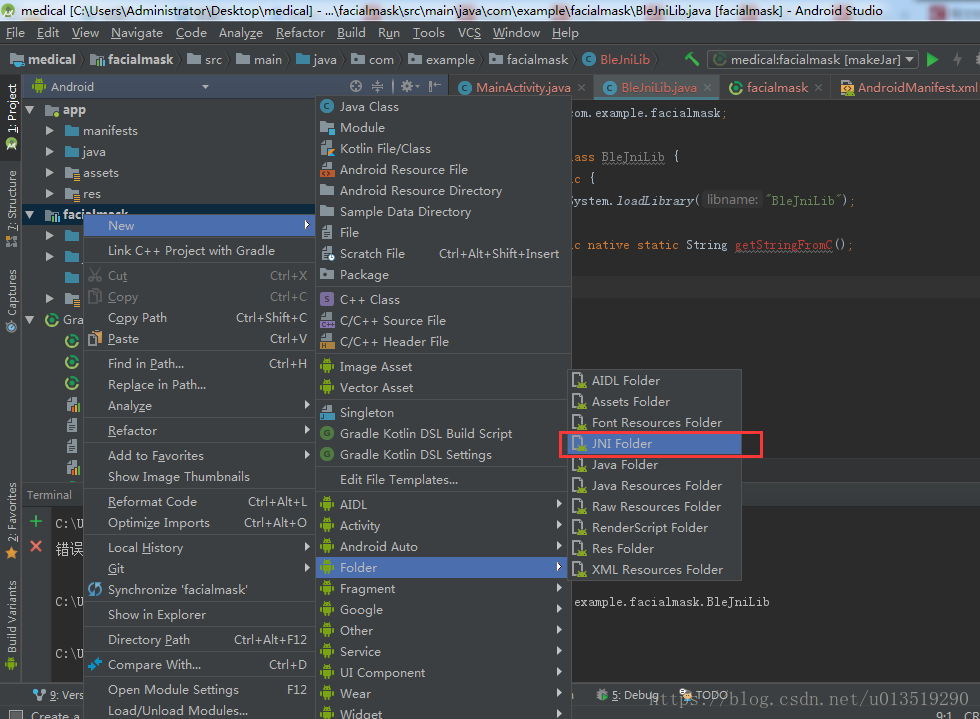980x719 pixels.
Task: Open the 2: Favorites tool window
Action: point(11,520)
